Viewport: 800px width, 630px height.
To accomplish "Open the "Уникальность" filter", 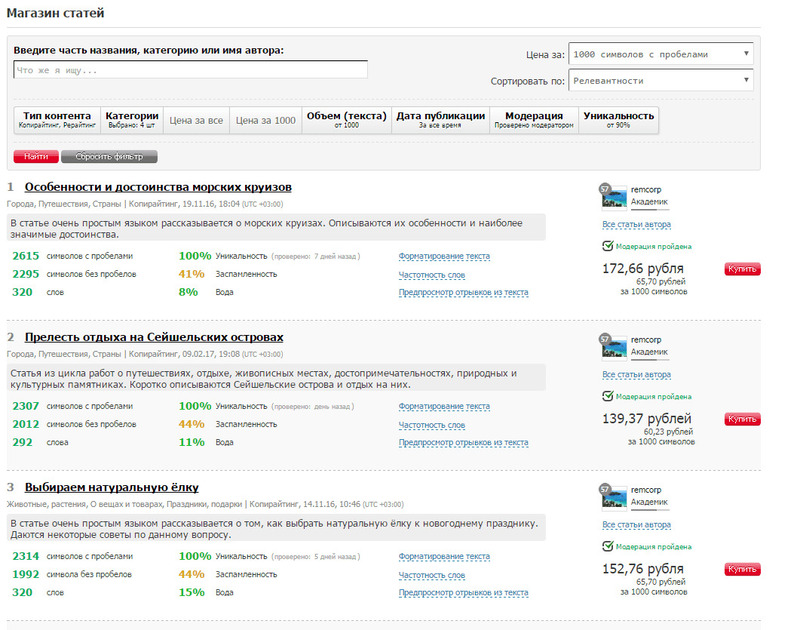I will click(619, 120).
